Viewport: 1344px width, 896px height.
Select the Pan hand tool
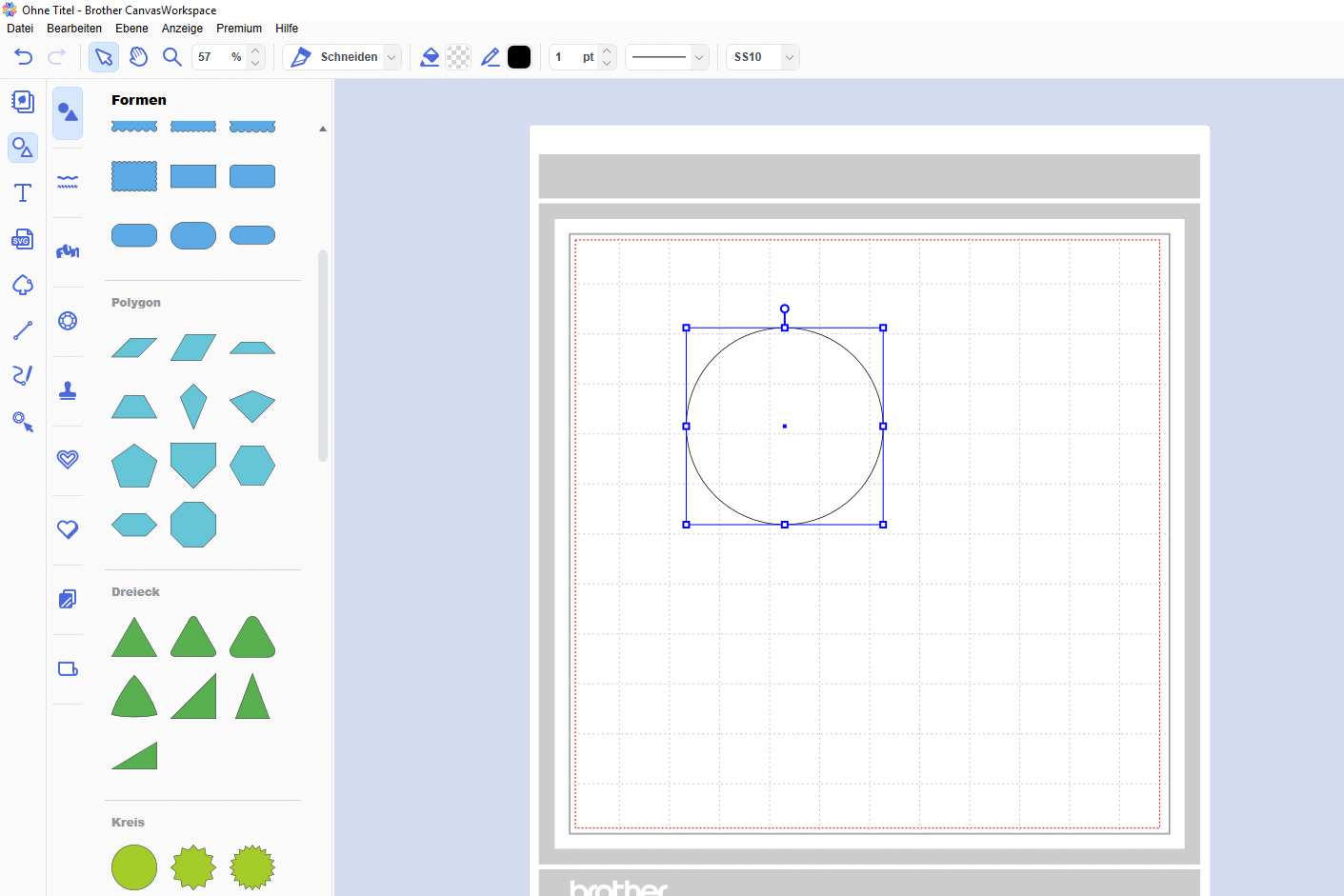click(138, 57)
